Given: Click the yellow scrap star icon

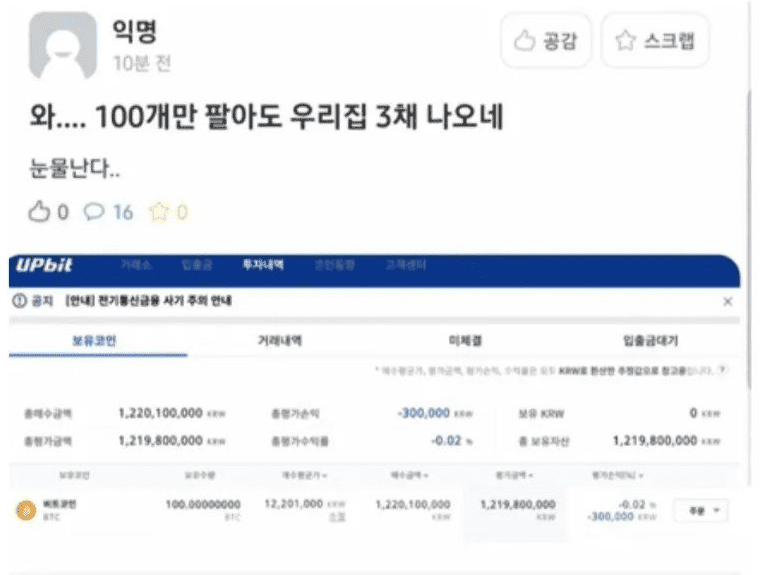Looking at the screenshot, I should tap(159, 212).
